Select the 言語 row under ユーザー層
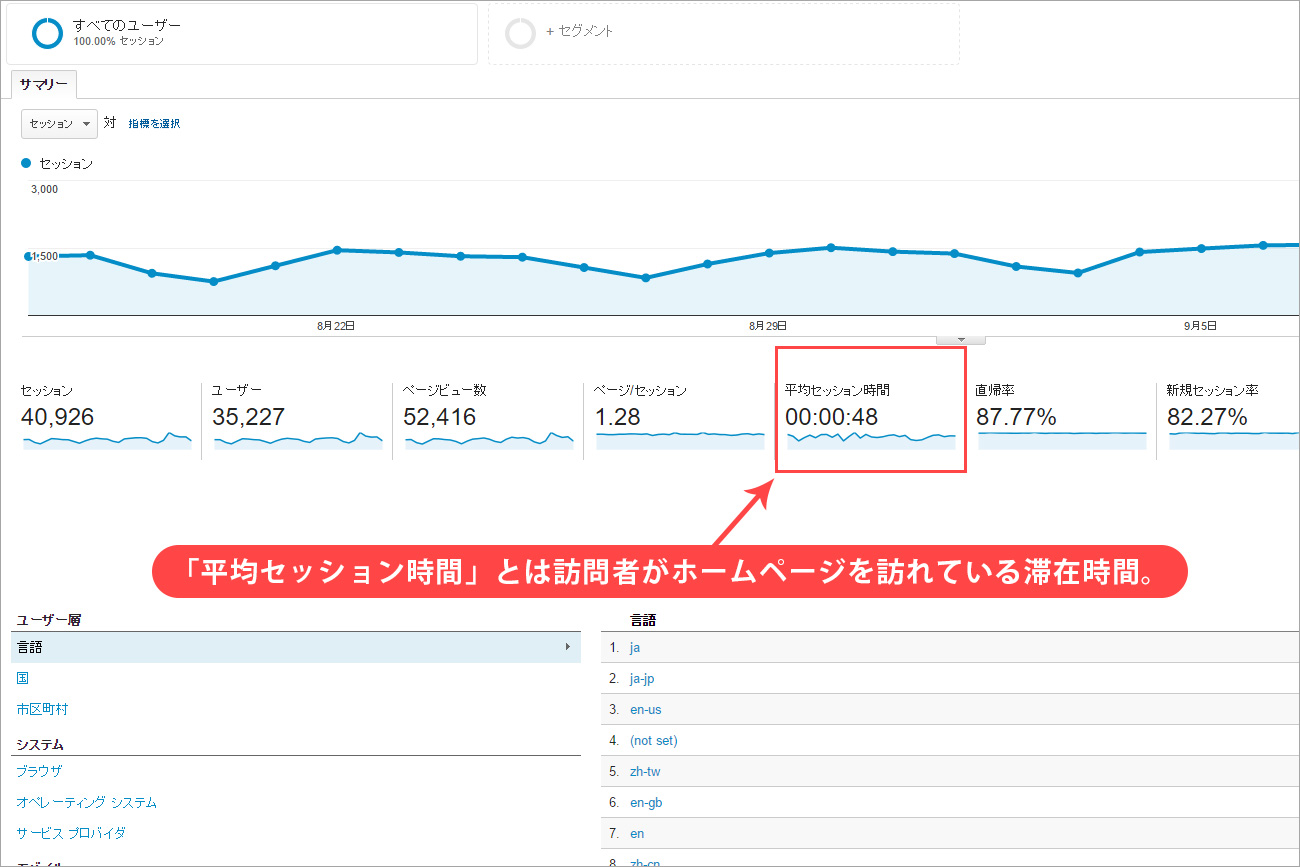Image resolution: width=1300 pixels, height=867 pixels. [x=296, y=647]
